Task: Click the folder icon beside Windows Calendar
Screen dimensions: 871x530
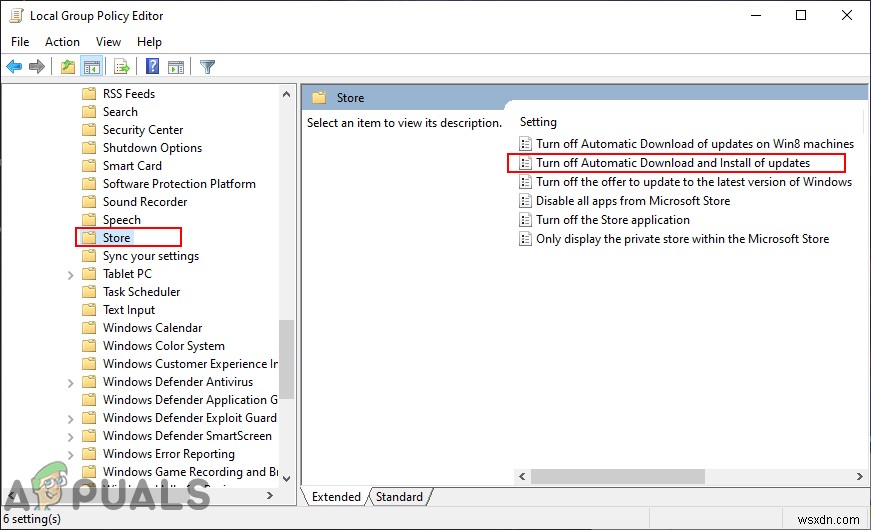Action: coord(89,328)
